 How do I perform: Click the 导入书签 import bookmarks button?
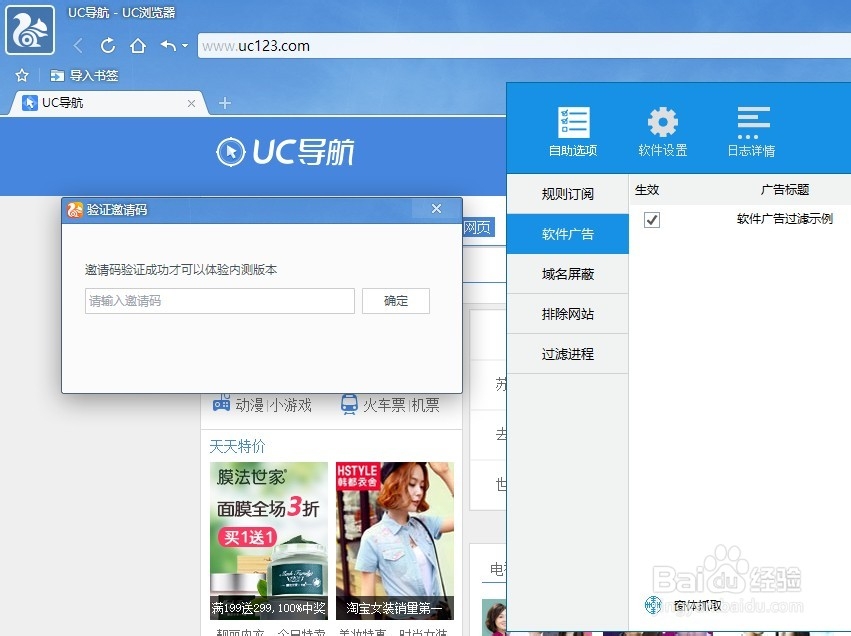[x=84, y=75]
